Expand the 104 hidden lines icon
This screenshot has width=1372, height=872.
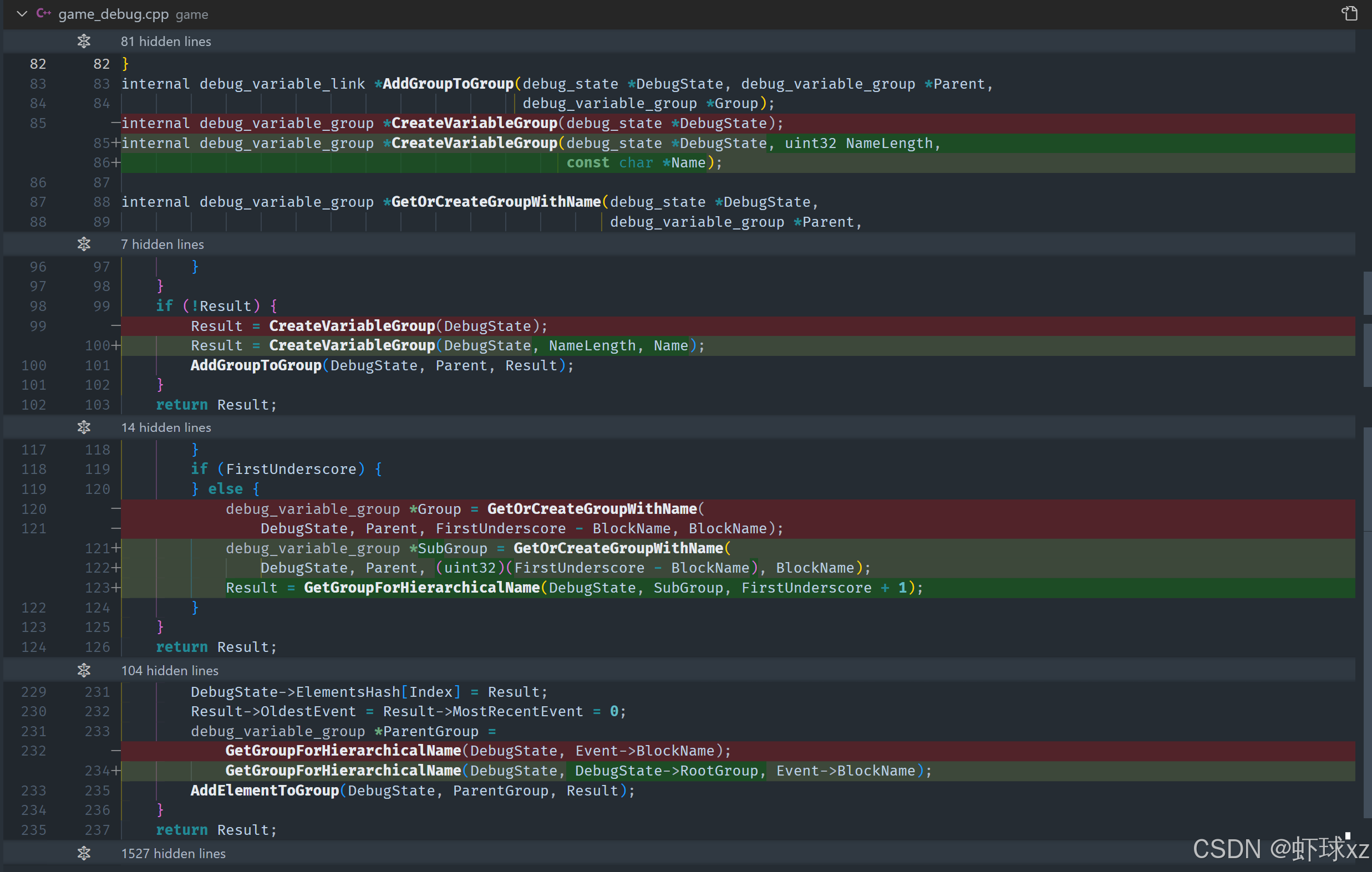pos(84,670)
